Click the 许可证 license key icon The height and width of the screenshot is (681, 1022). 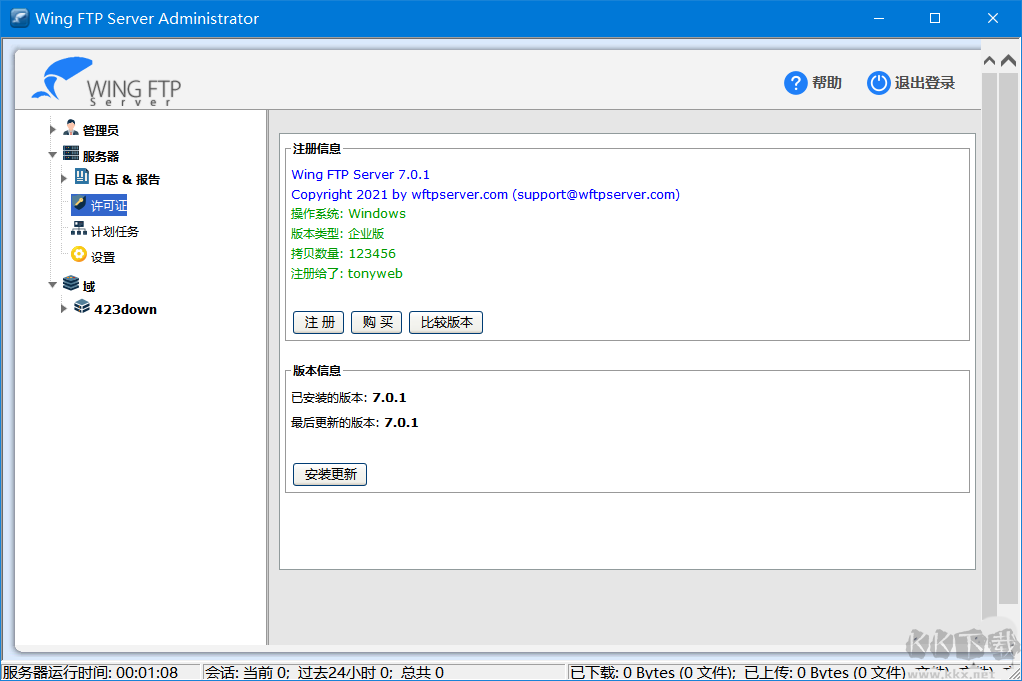80,203
